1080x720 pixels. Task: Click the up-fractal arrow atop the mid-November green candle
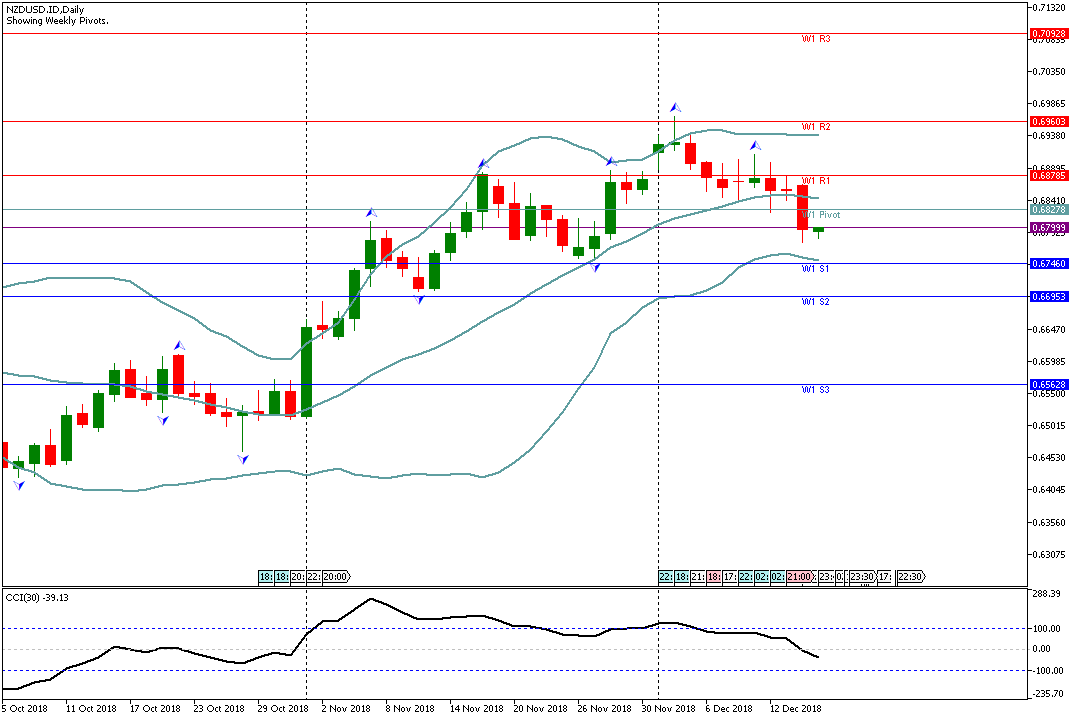click(x=483, y=163)
